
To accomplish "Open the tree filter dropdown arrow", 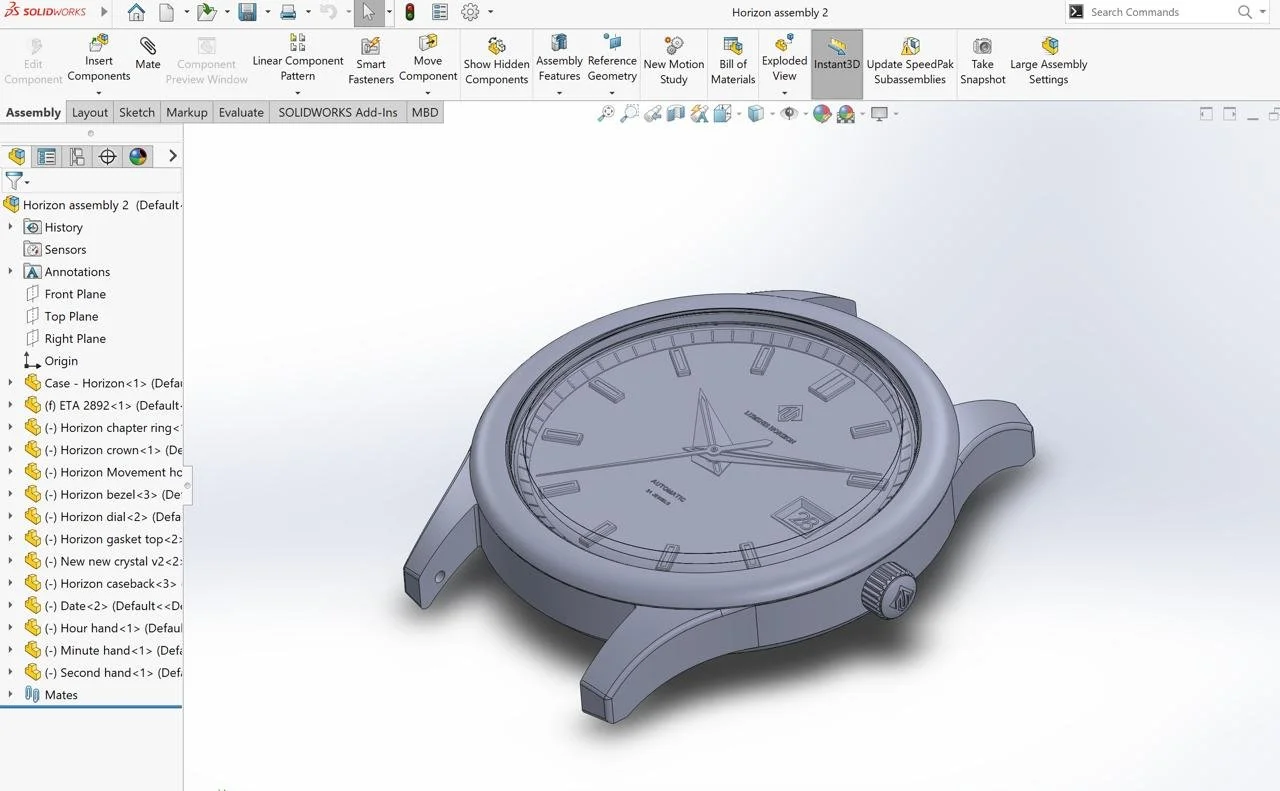I will pos(28,183).
